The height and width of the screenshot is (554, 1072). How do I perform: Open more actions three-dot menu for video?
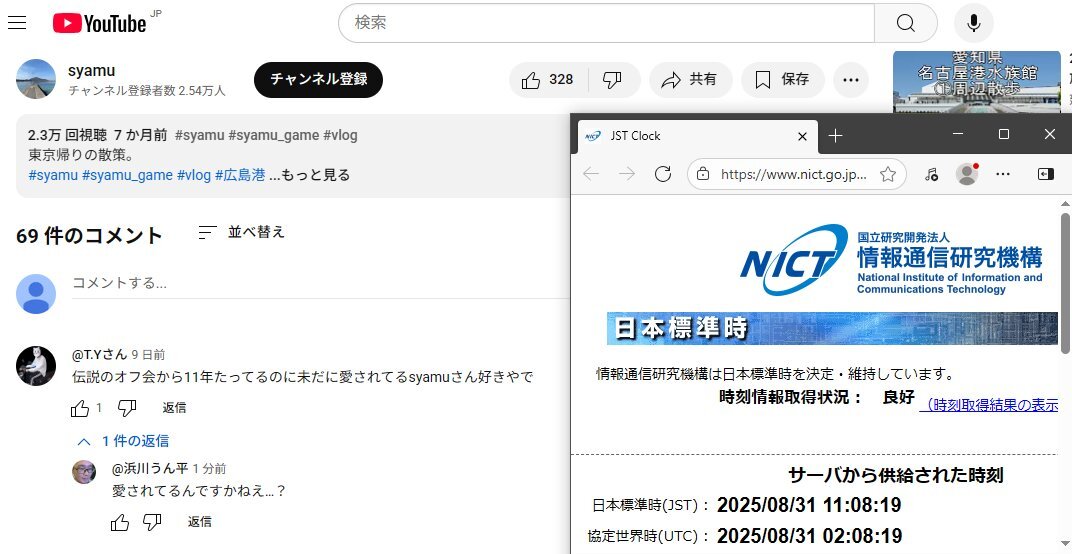click(x=850, y=80)
